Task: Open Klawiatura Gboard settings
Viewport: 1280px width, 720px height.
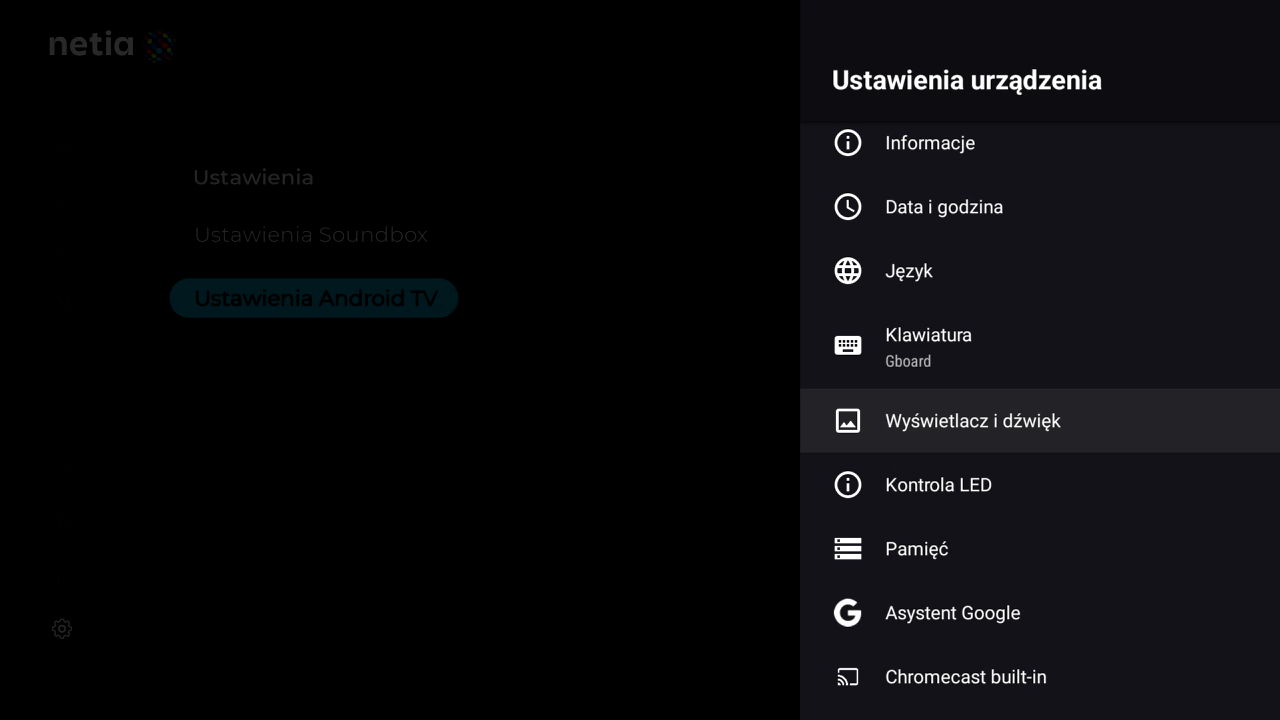Action: [1040, 346]
